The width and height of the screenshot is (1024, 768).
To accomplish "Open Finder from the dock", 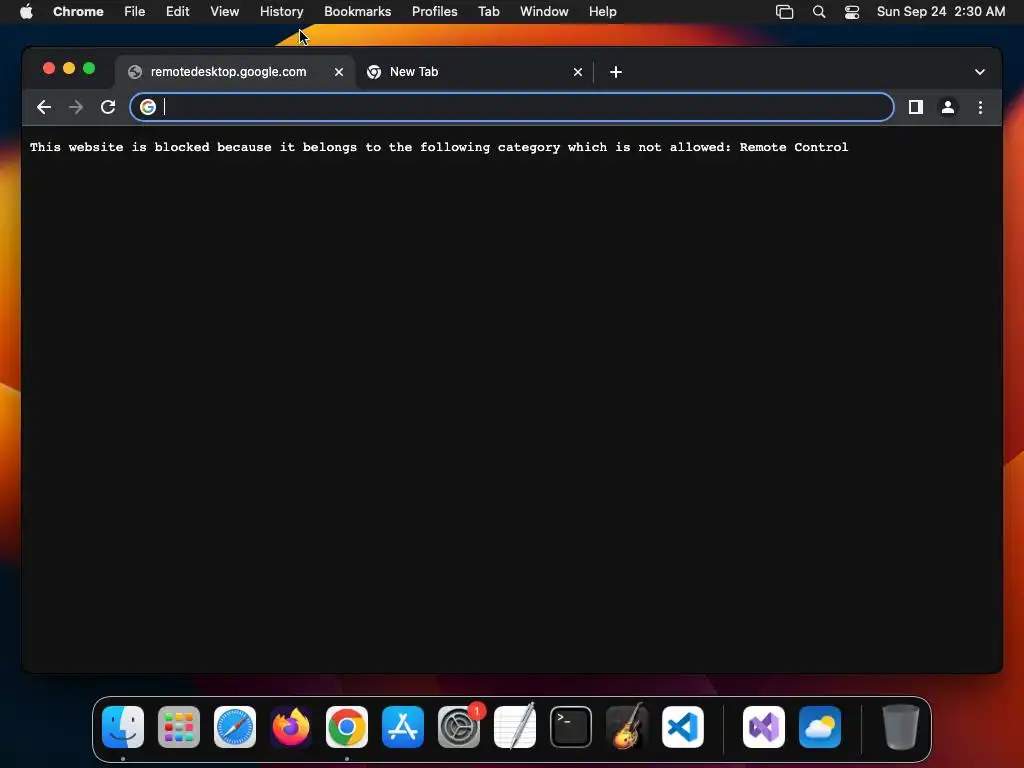I will click(x=123, y=727).
